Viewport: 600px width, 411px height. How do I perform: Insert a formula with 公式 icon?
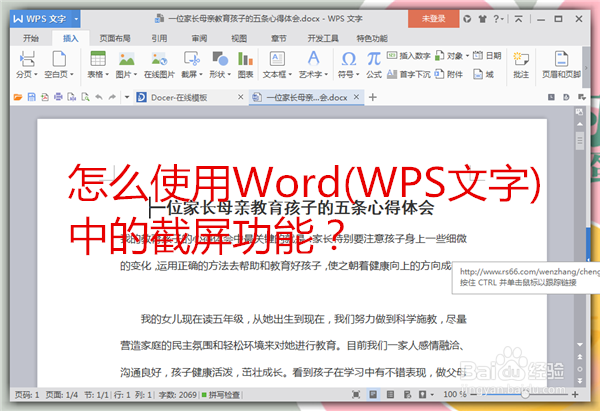(x=374, y=59)
